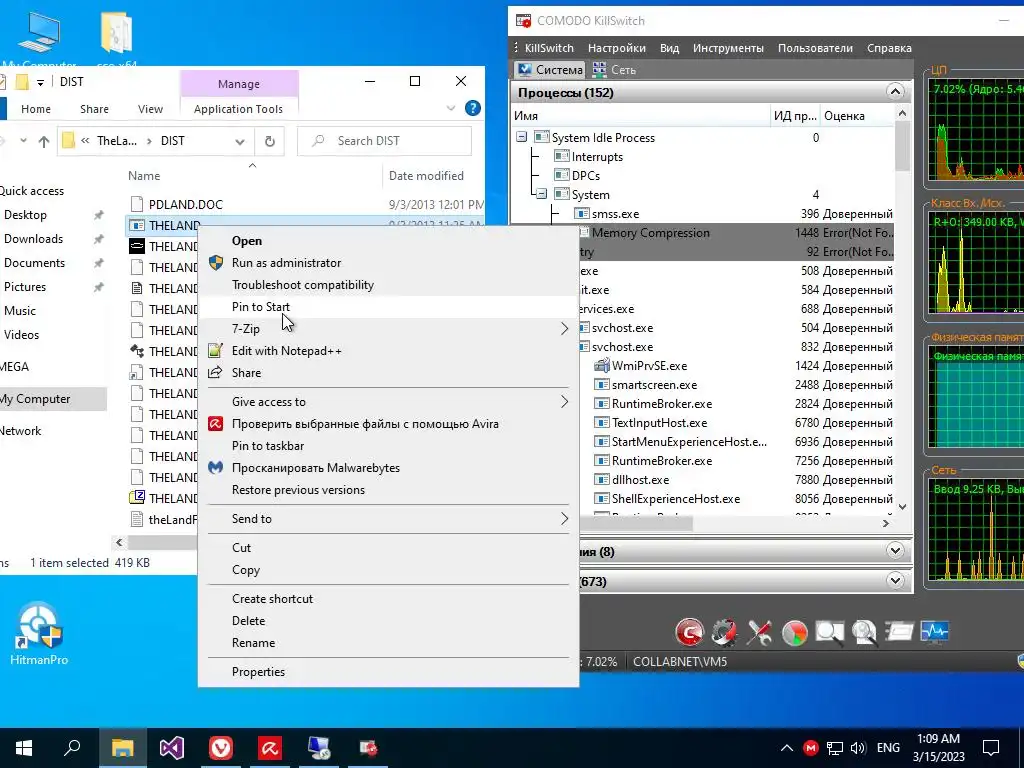Click the PDLAND.DOC file icon

[136, 204]
